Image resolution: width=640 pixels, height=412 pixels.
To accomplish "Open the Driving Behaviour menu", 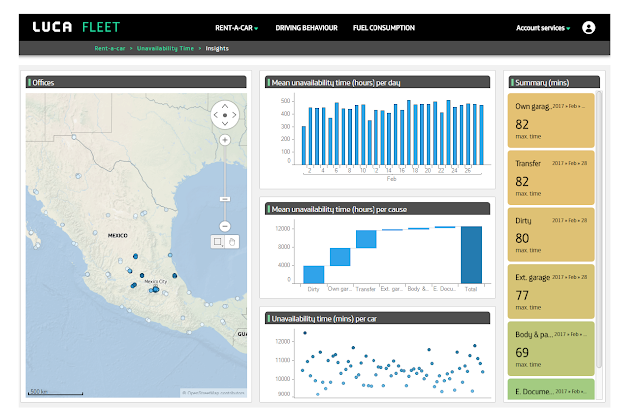I will 306,28.
